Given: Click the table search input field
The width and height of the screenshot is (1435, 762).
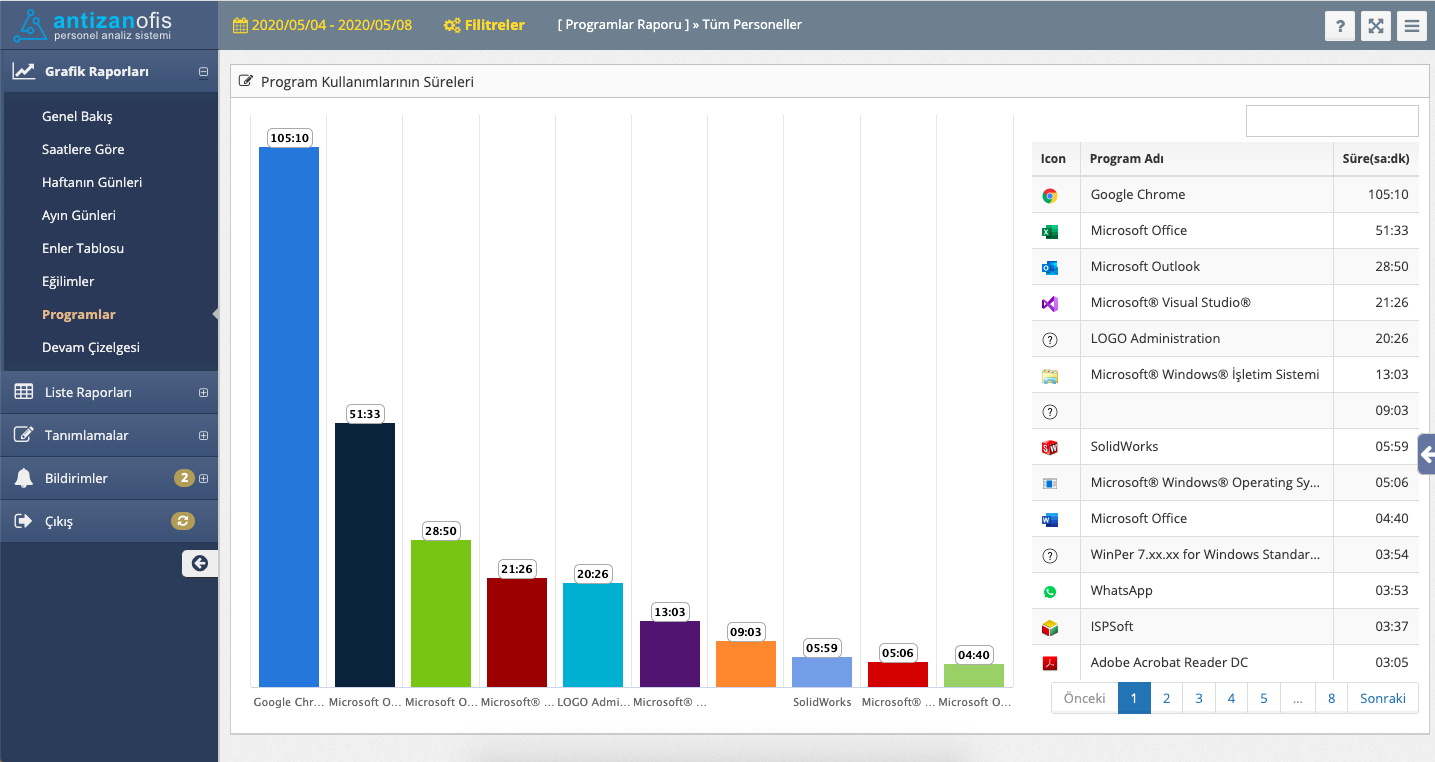Looking at the screenshot, I should (x=1332, y=121).
